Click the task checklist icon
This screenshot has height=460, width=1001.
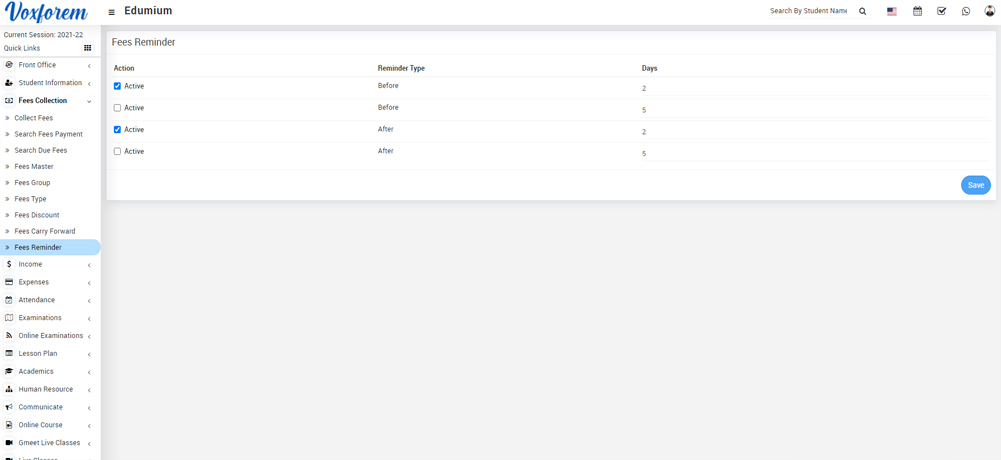(941, 11)
